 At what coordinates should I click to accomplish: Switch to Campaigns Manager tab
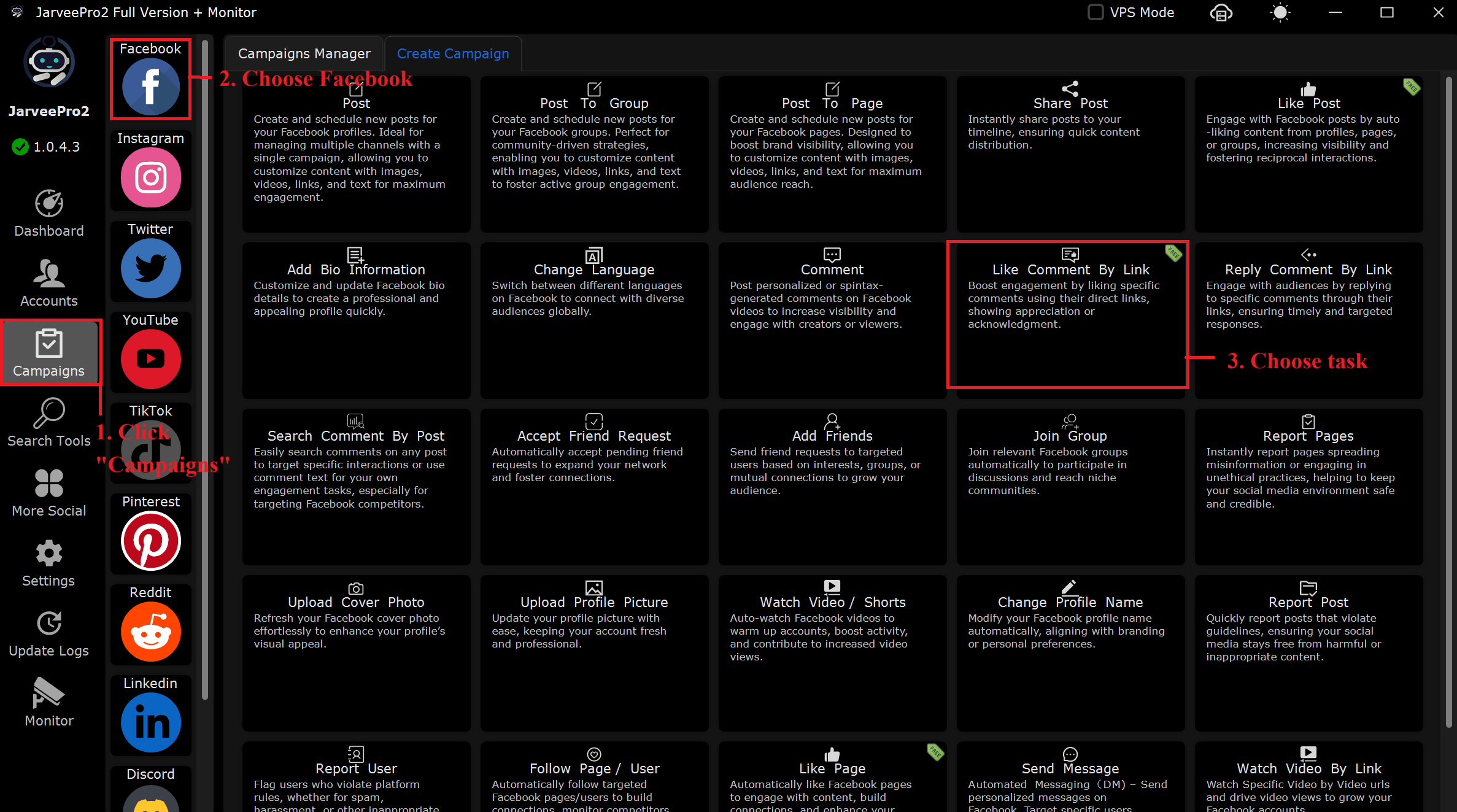(x=304, y=53)
